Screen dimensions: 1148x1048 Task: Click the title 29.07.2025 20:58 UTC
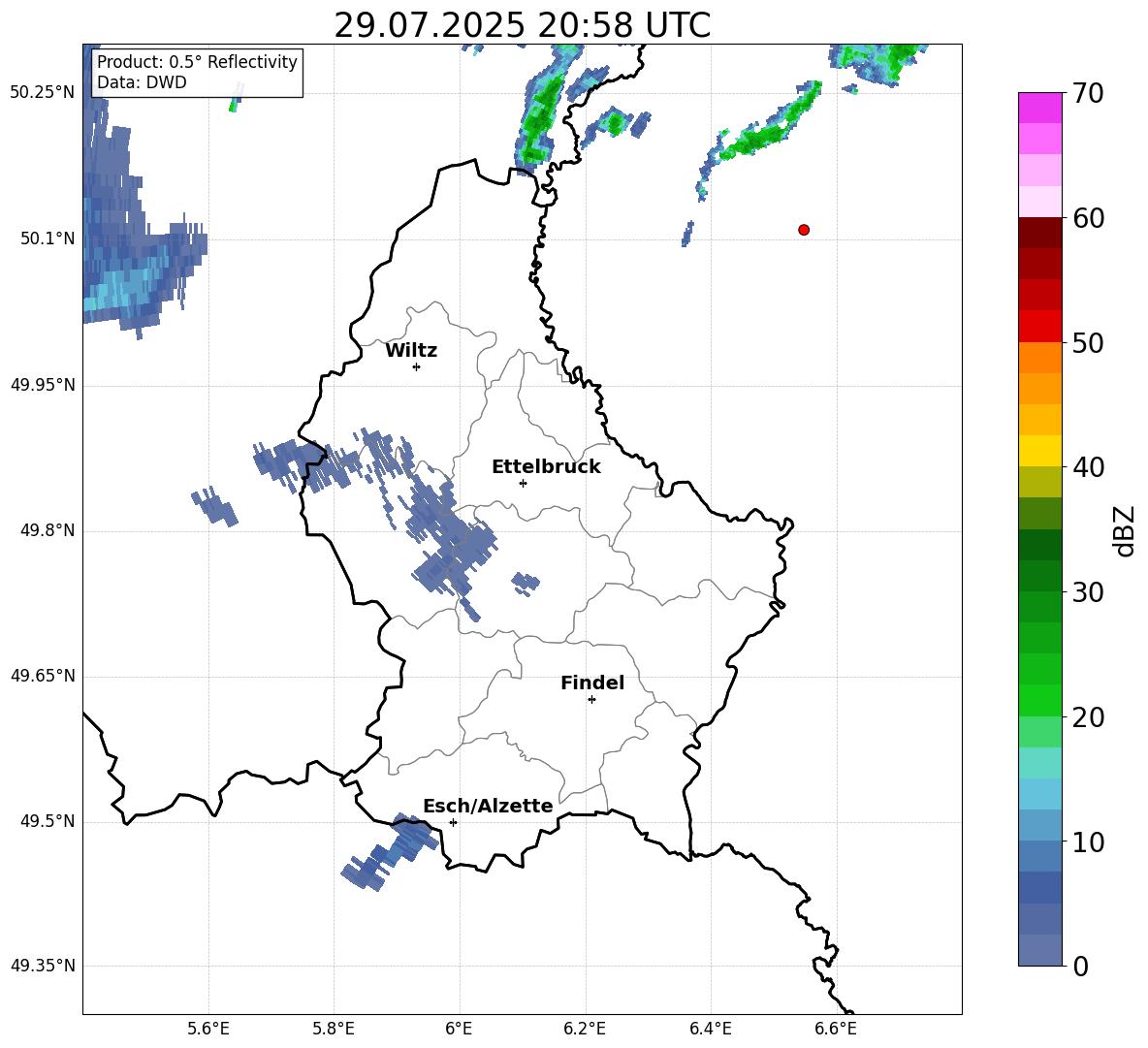coord(522,25)
